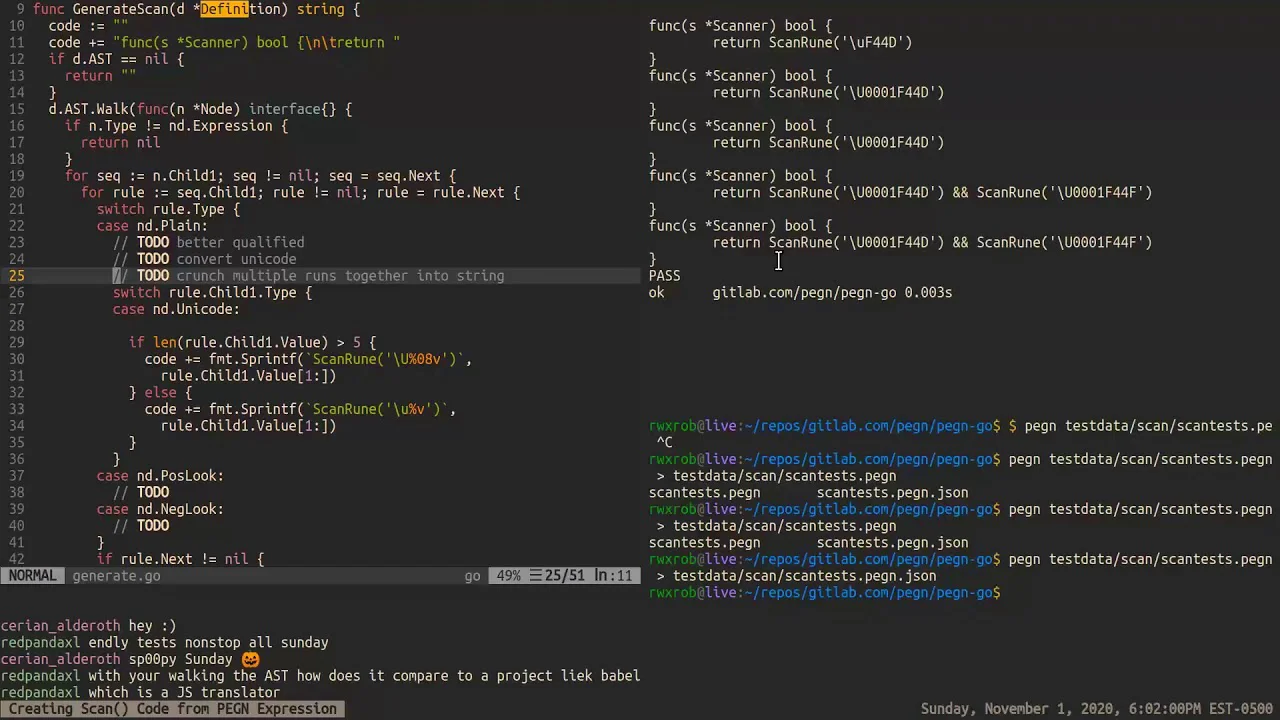1280x720 pixels.
Task: Click the 'case nd.NegLook:' line
Action: (x=160, y=509)
